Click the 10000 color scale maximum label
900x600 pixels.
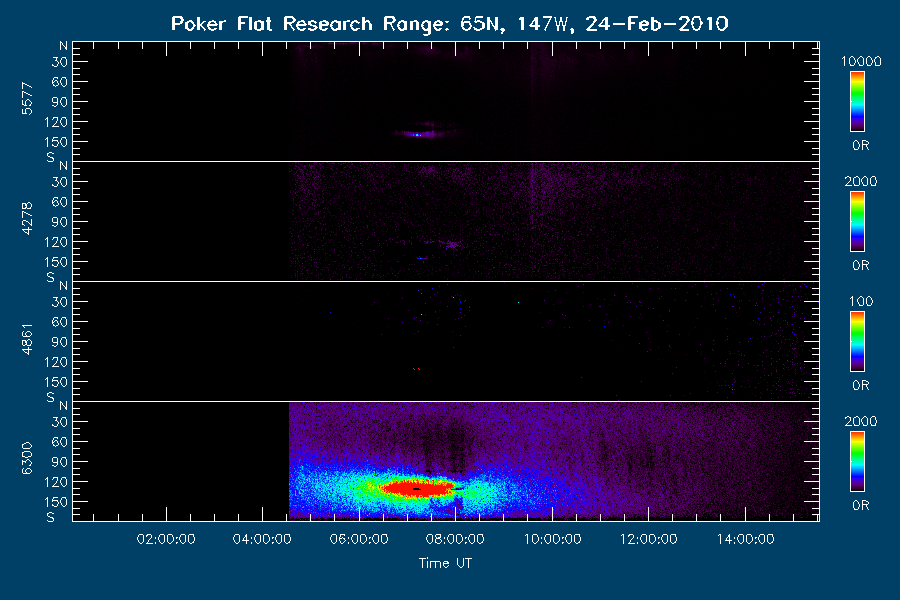(861, 61)
